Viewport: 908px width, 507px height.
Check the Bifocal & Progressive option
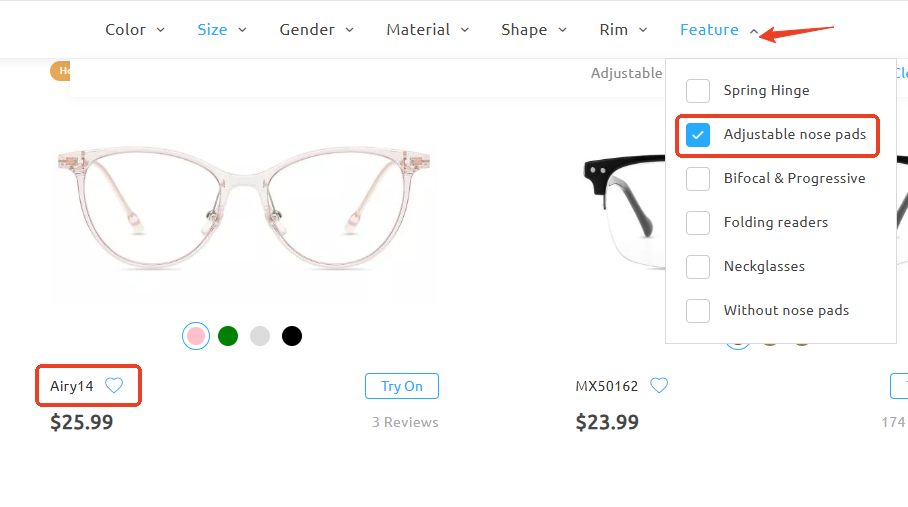pyautogui.click(x=698, y=179)
